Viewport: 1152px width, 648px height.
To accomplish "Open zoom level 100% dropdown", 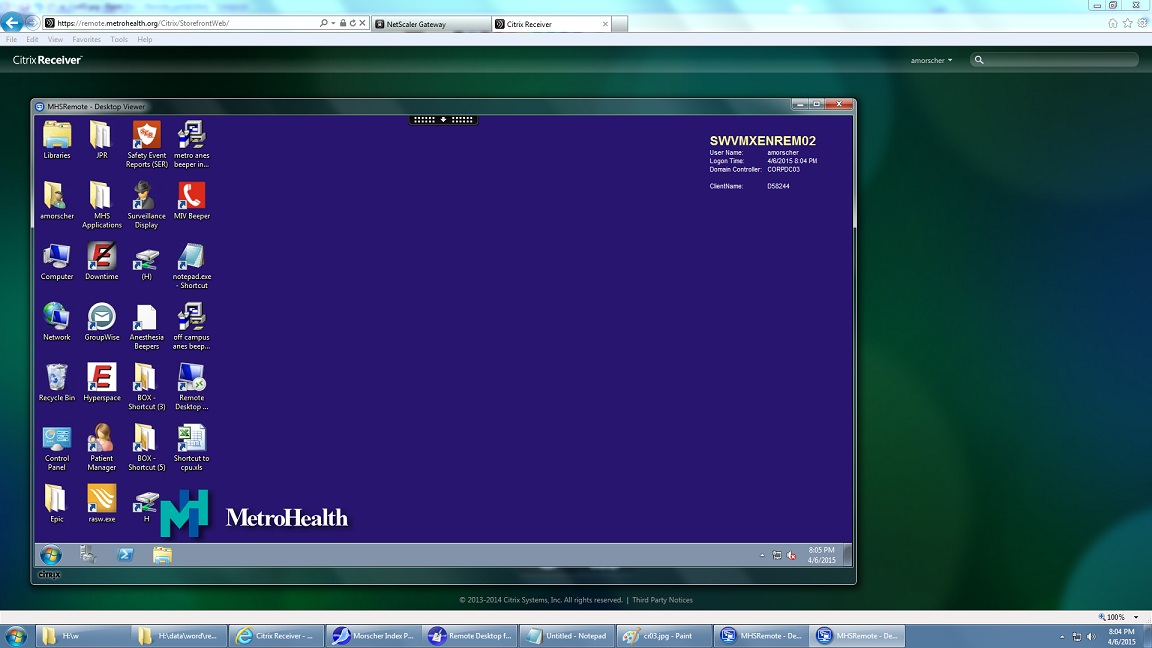I will 1136,617.
